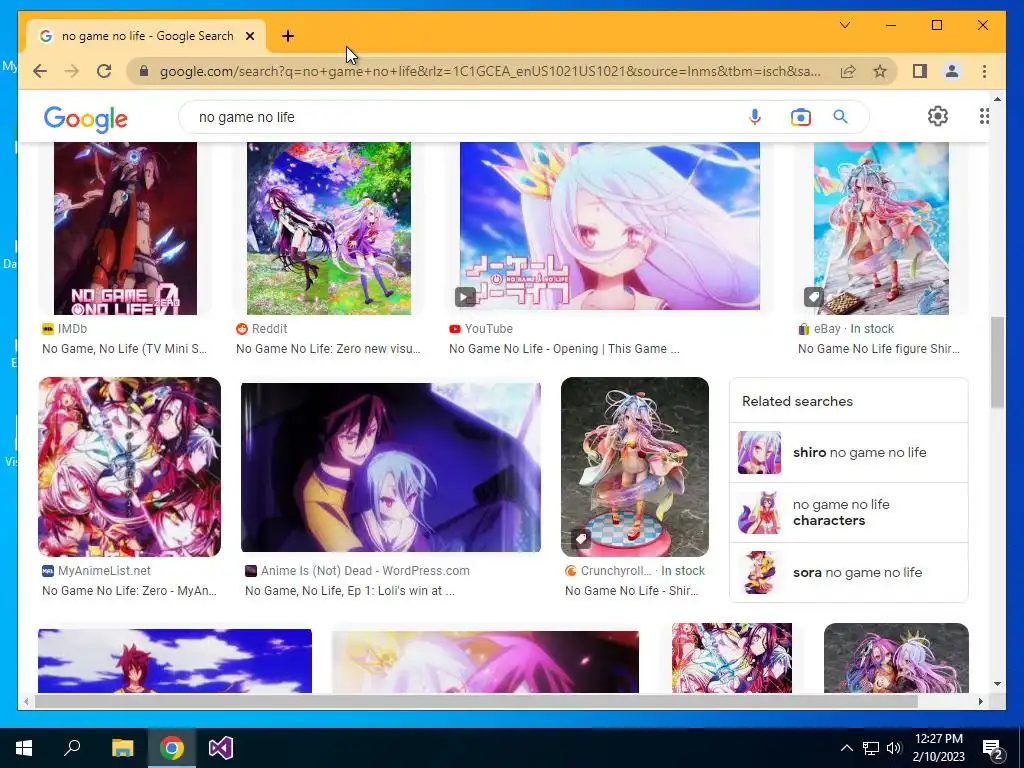Select the no game no life Google Search tab
Screen dimensions: 1024x768
tap(146, 36)
